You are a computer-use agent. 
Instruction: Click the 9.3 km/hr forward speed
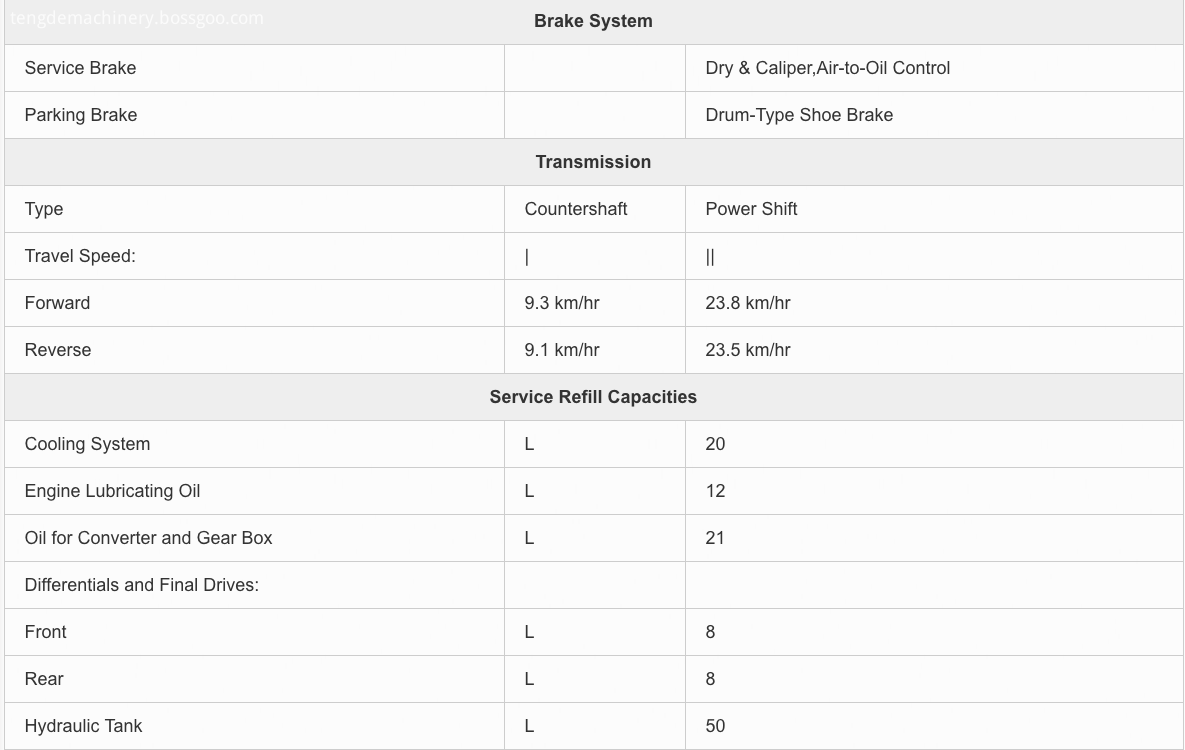[562, 303]
